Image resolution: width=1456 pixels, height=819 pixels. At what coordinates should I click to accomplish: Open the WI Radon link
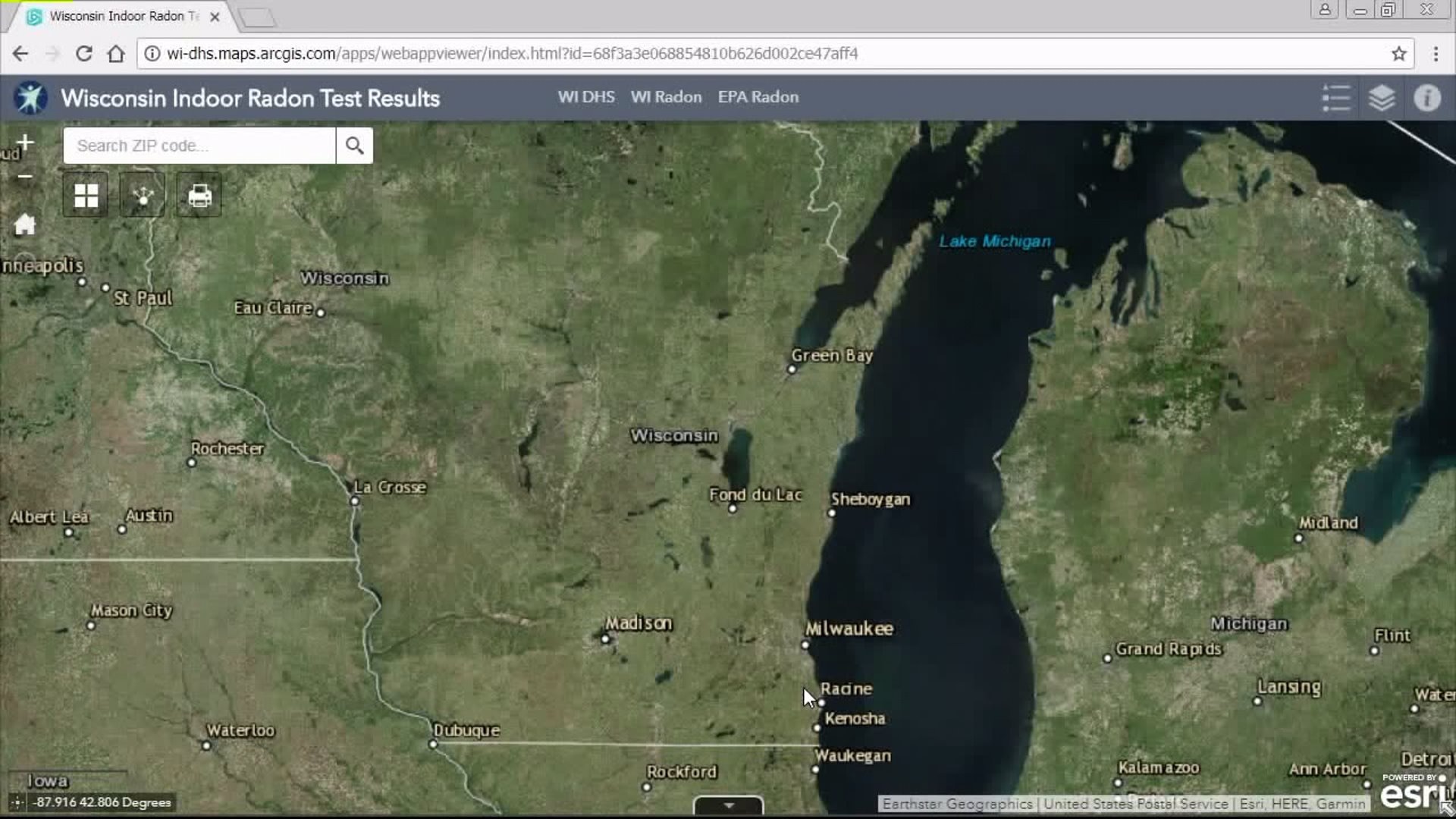coord(666,97)
